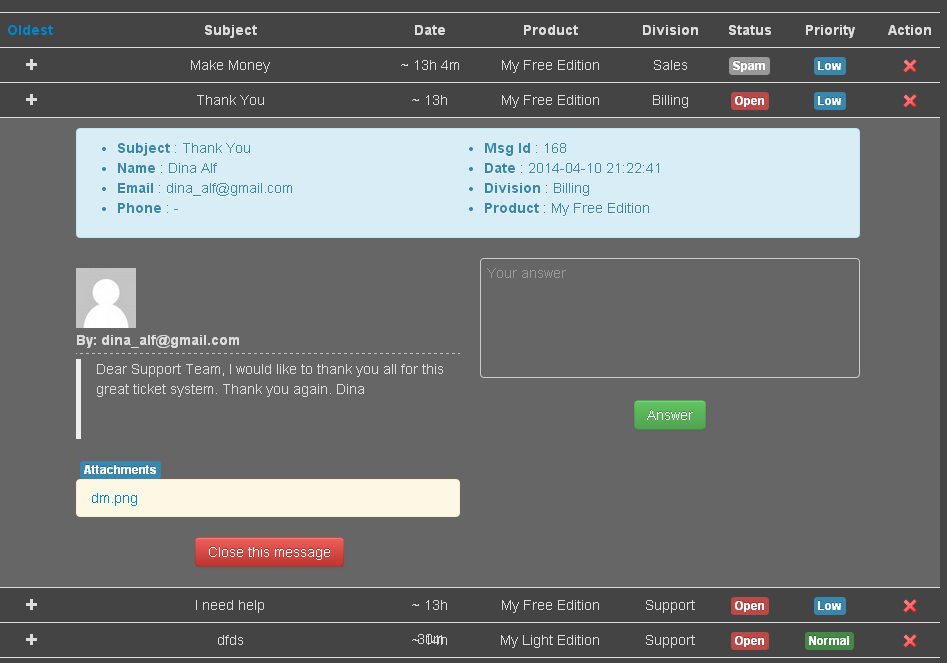This screenshot has width=947, height=663.
Task: Click the Date column header
Action: 429,30
